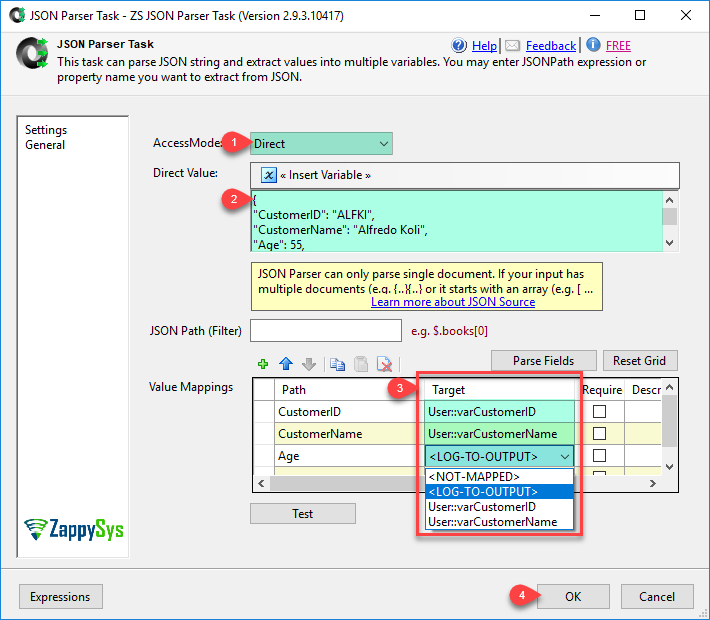710x620 pixels.
Task: Click the Require column header
Action: coord(602,389)
